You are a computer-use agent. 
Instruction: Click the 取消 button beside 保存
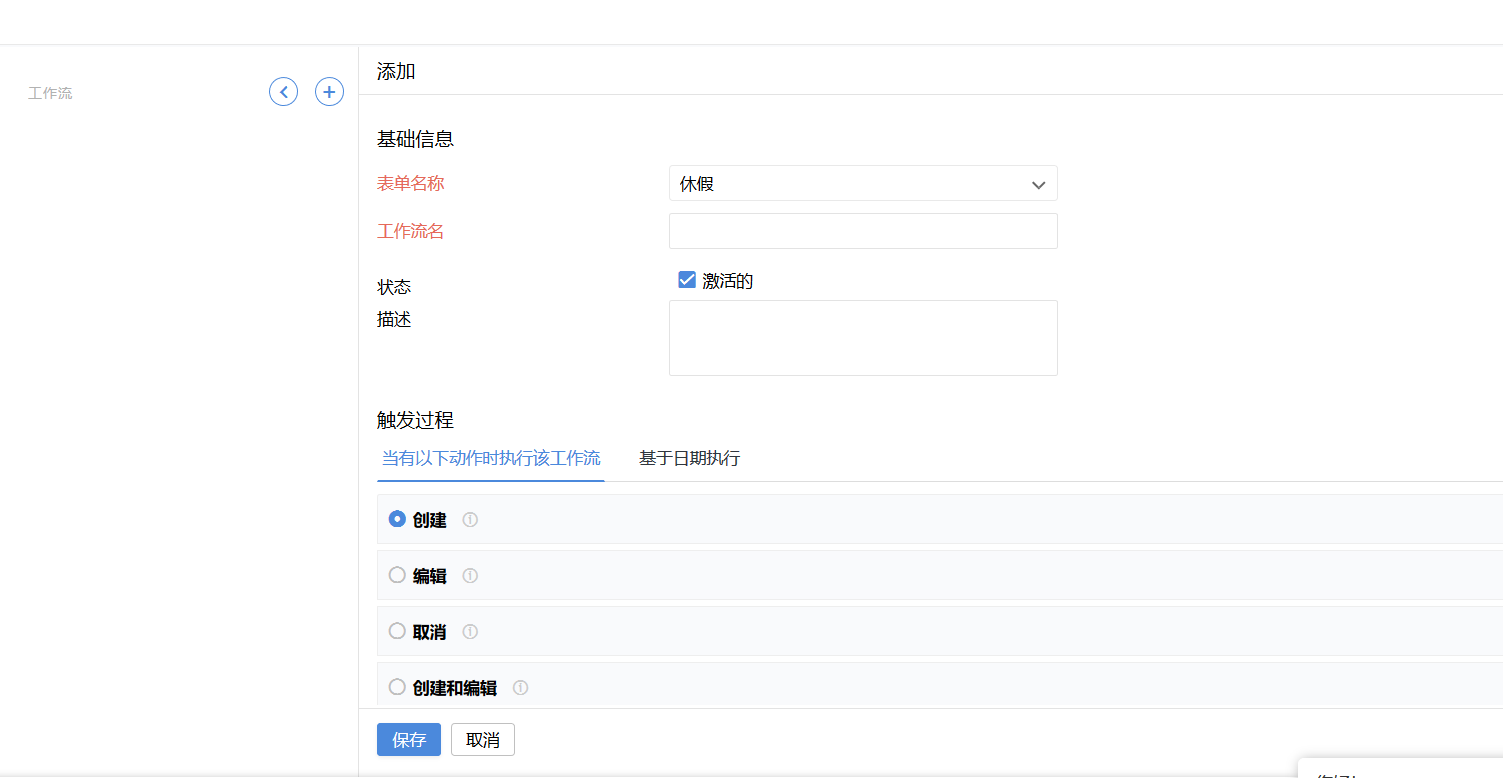[x=483, y=740]
